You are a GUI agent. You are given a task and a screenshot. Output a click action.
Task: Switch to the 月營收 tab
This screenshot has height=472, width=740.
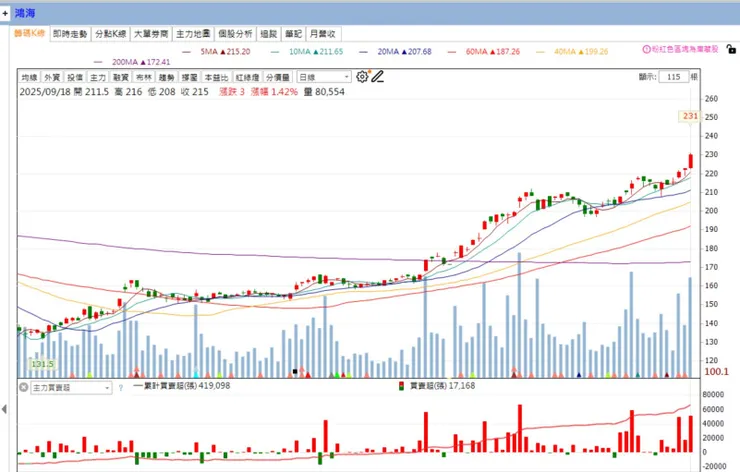[323, 34]
